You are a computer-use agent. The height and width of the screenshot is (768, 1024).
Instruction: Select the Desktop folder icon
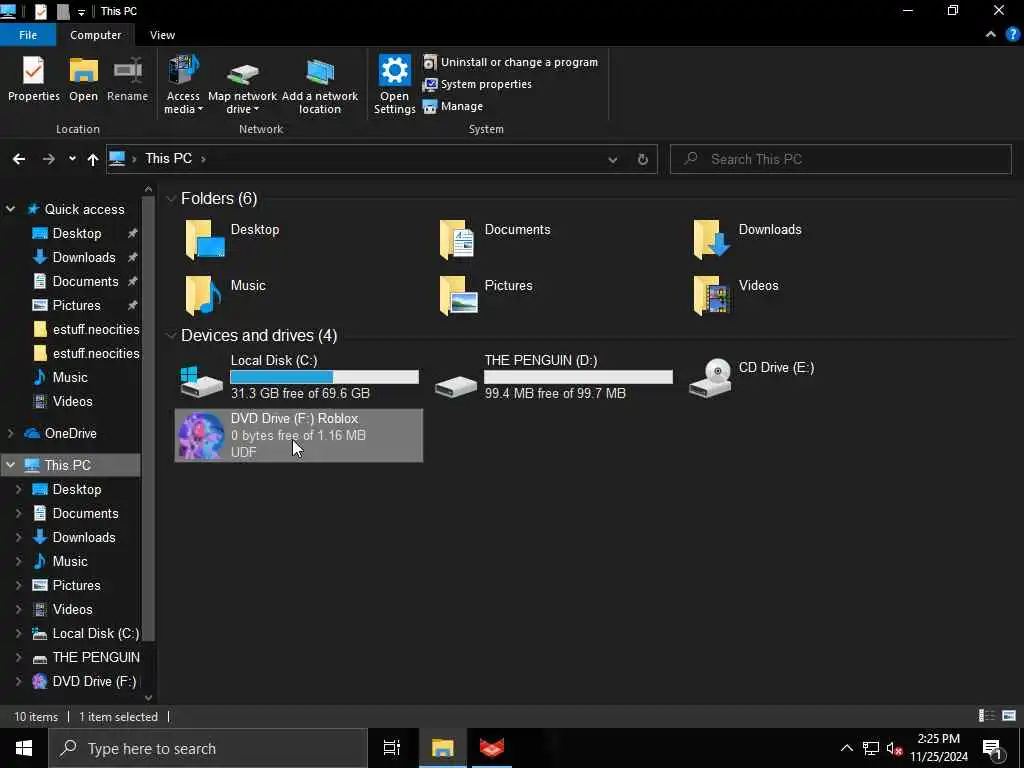pos(205,240)
